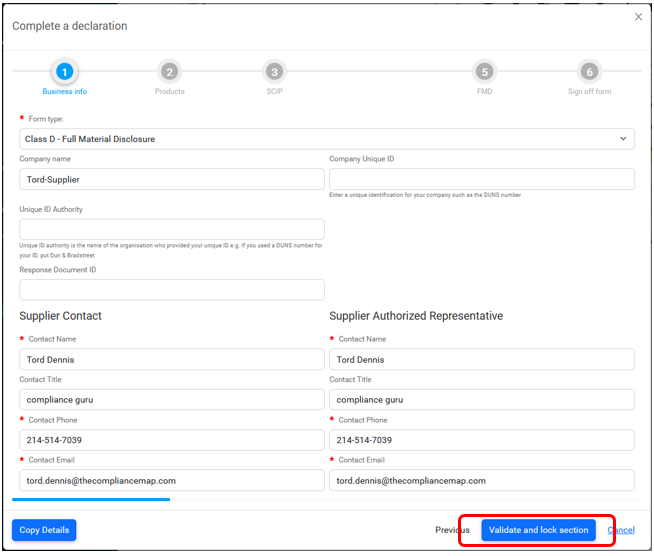Focus the Unique ID Authority input
The width and height of the screenshot is (654, 556).
(x=172, y=229)
